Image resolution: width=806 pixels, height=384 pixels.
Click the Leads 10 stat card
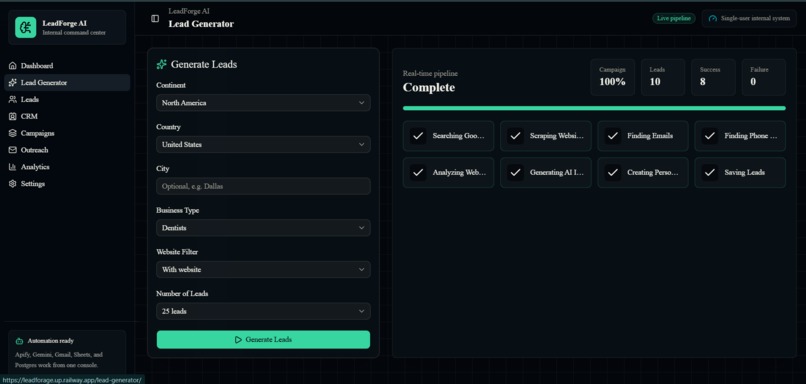663,77
